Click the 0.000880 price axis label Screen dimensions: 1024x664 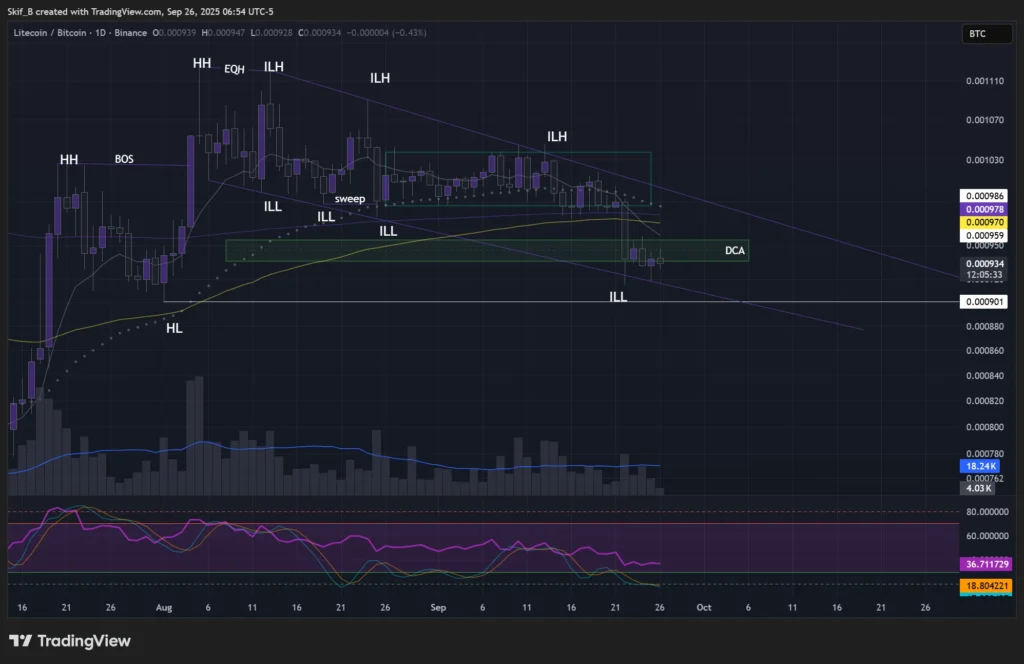[x=985, y=326]
